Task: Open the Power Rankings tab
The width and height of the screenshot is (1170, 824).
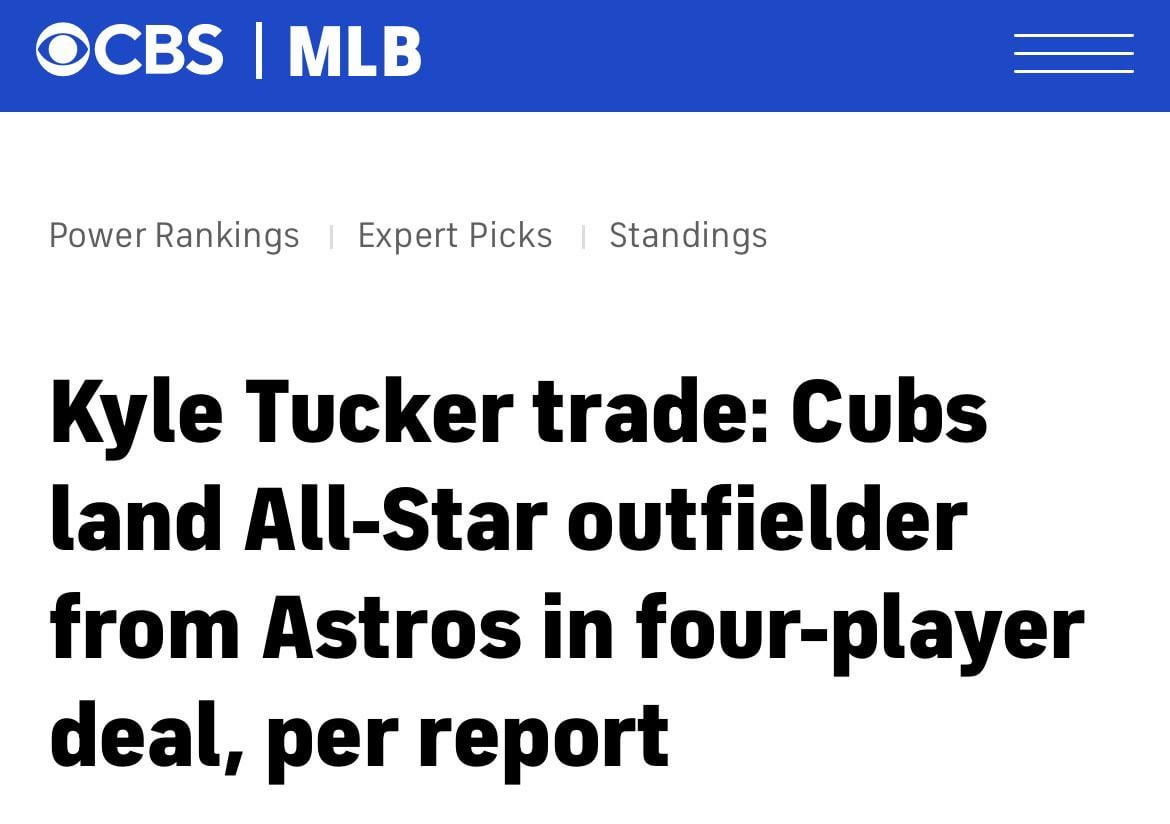Action: (174, 236)
